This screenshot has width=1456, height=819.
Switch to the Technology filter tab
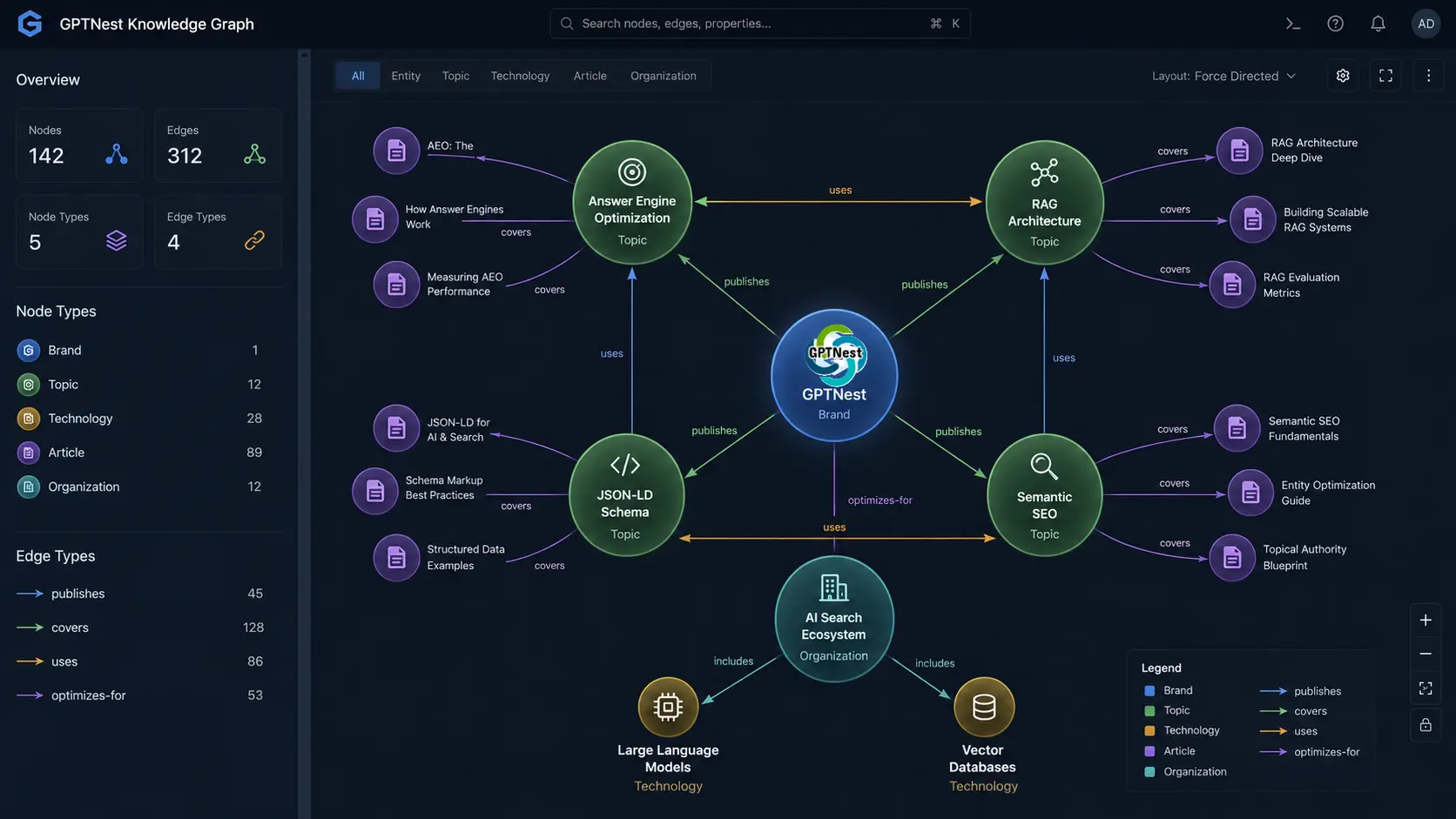520,76
